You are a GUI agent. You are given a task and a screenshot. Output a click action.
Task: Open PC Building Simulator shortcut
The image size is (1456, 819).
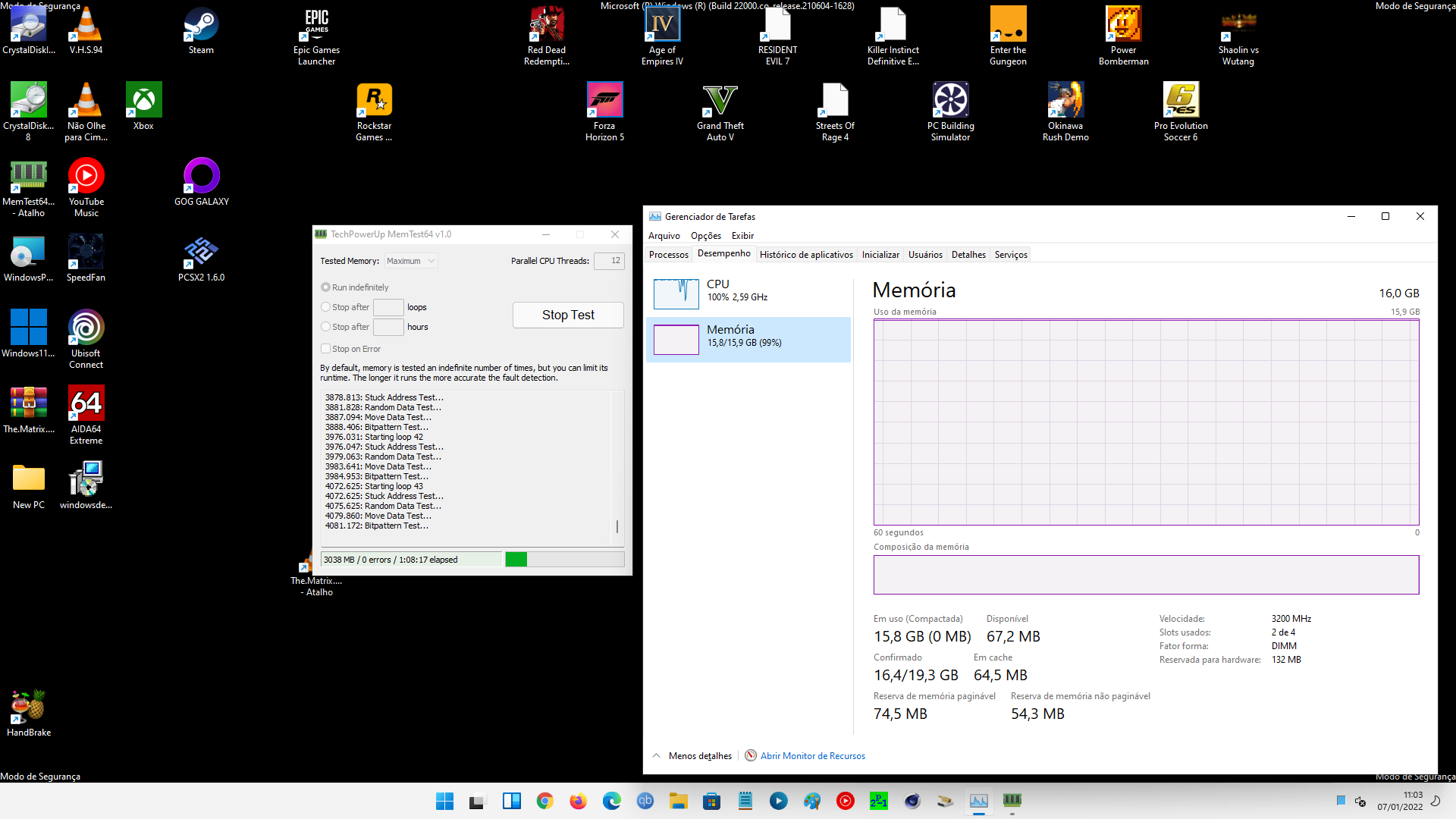click(950, 111)
